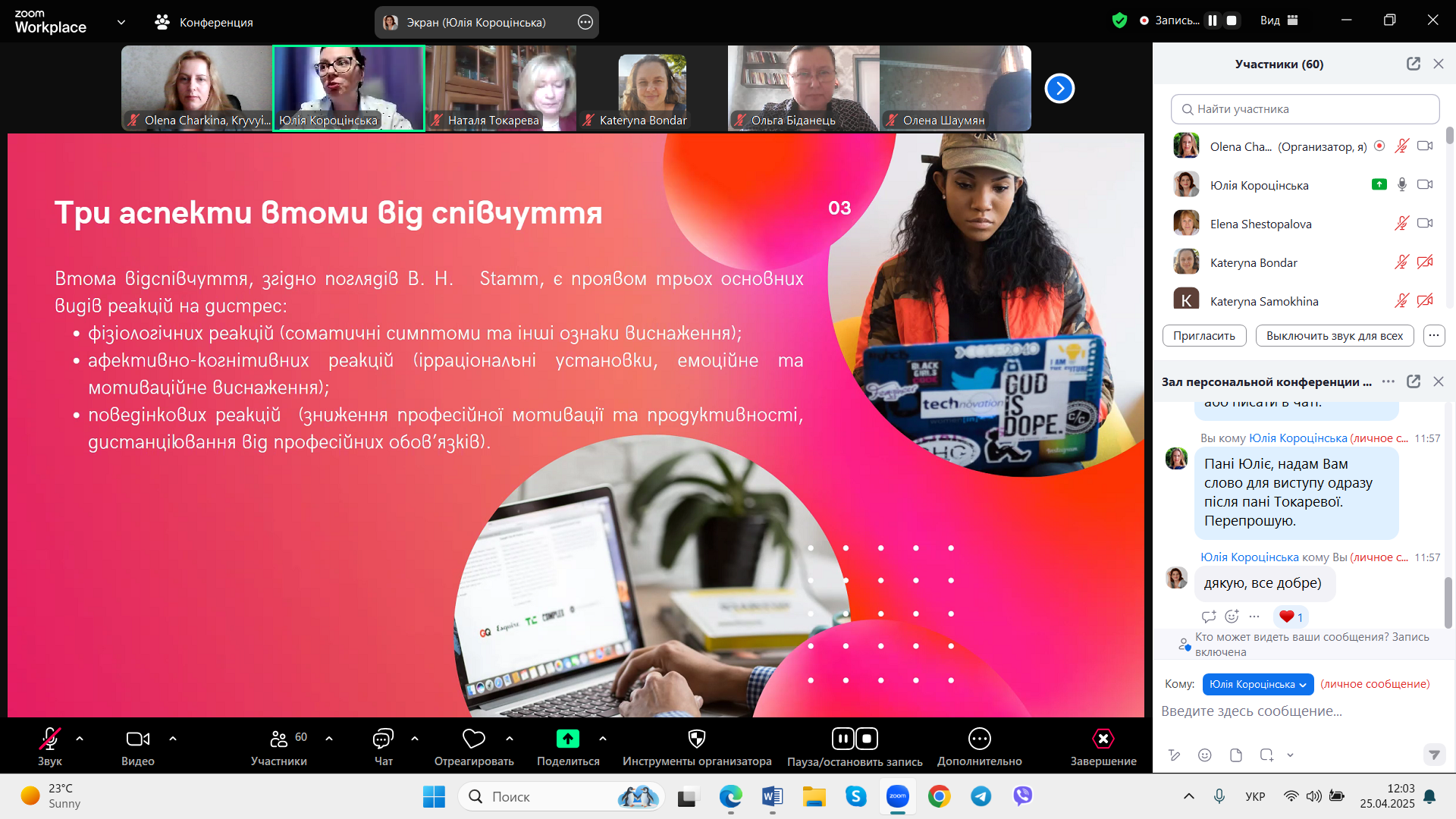This screenshot has height=819, width=1456.
Task: Expand the audio options arrow
Action: pos(80,738)
